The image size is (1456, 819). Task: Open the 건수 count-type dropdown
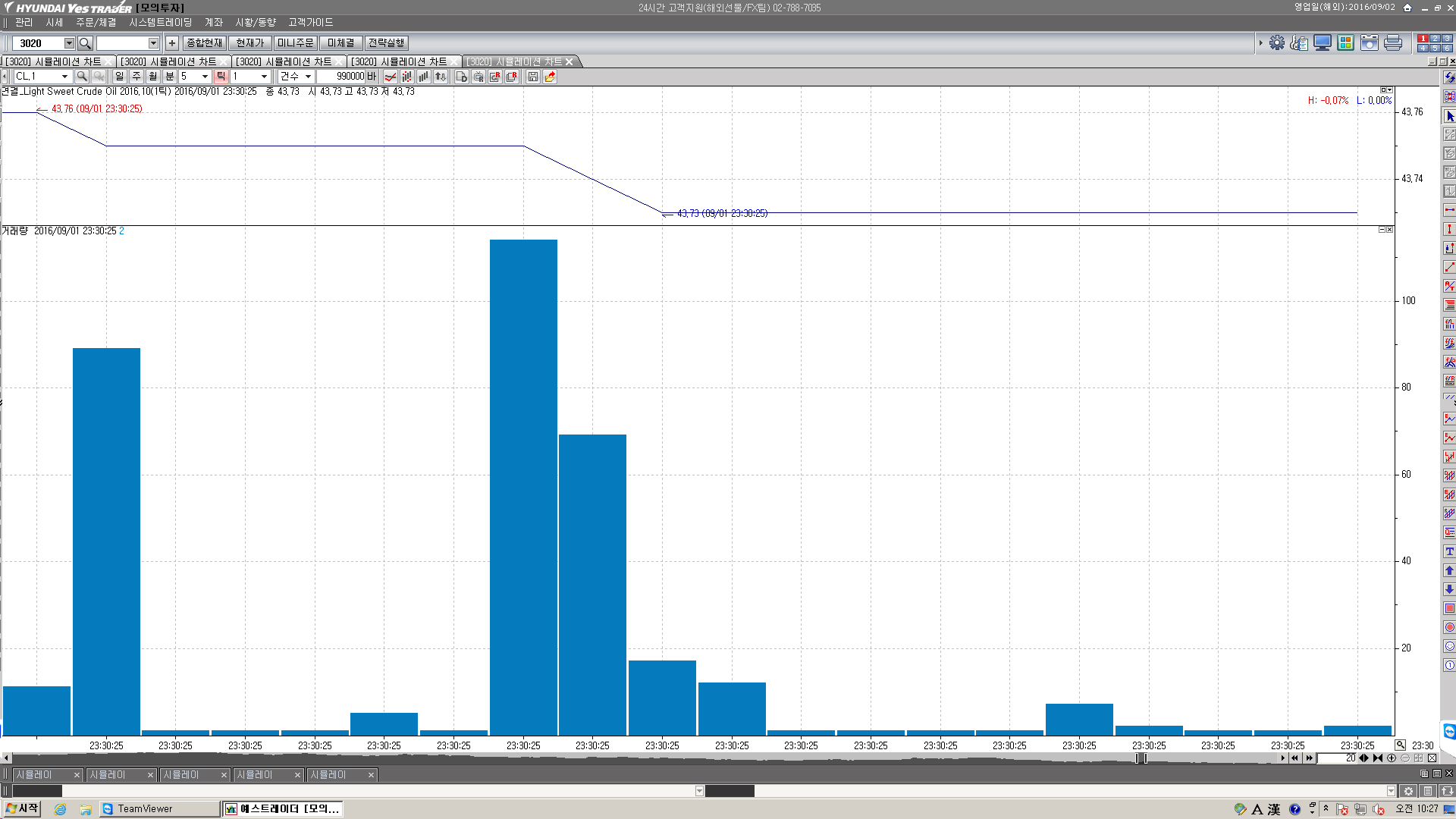click(x=308, y=77)
